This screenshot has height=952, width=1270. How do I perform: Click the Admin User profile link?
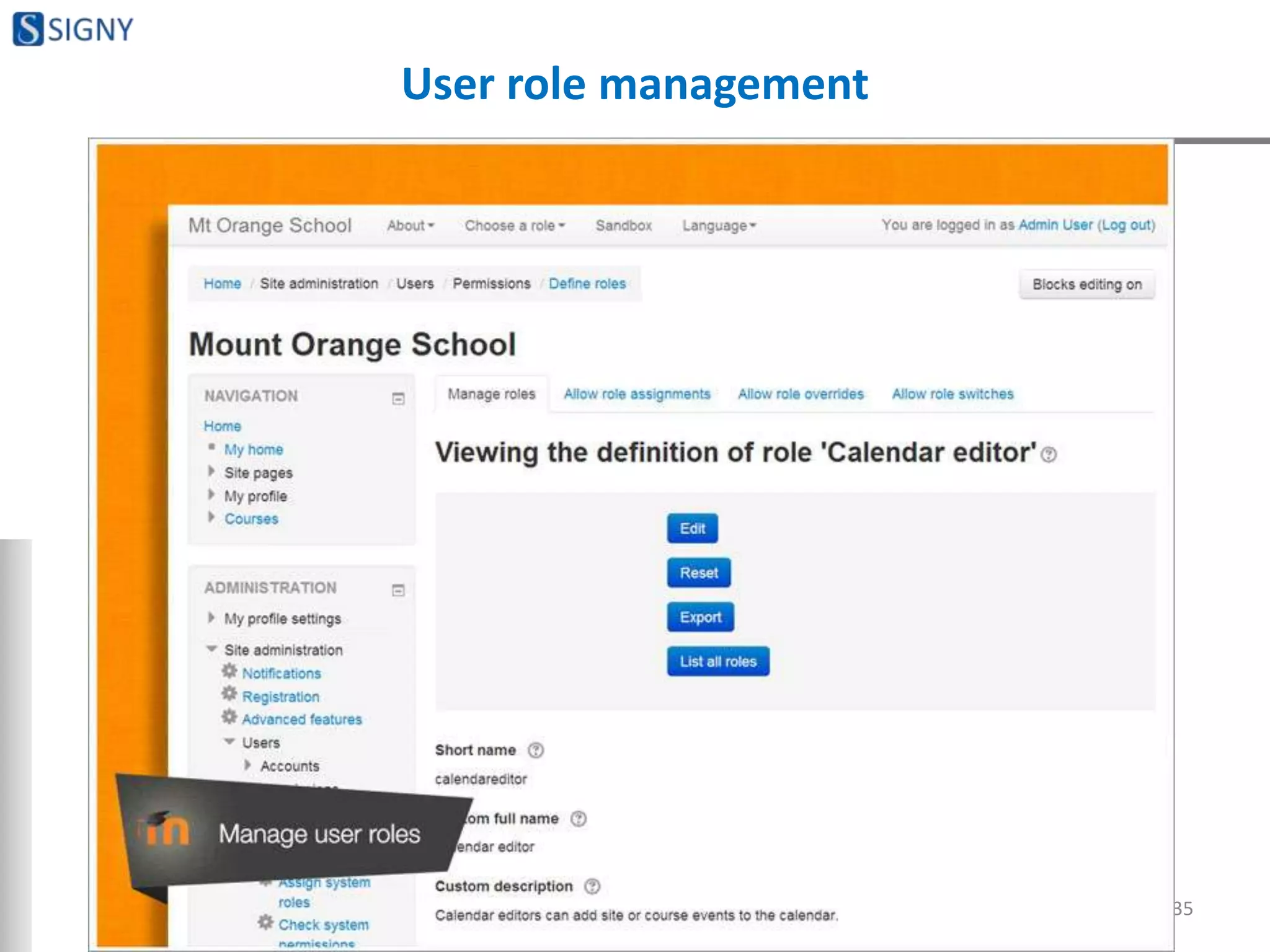(1055, 225)
